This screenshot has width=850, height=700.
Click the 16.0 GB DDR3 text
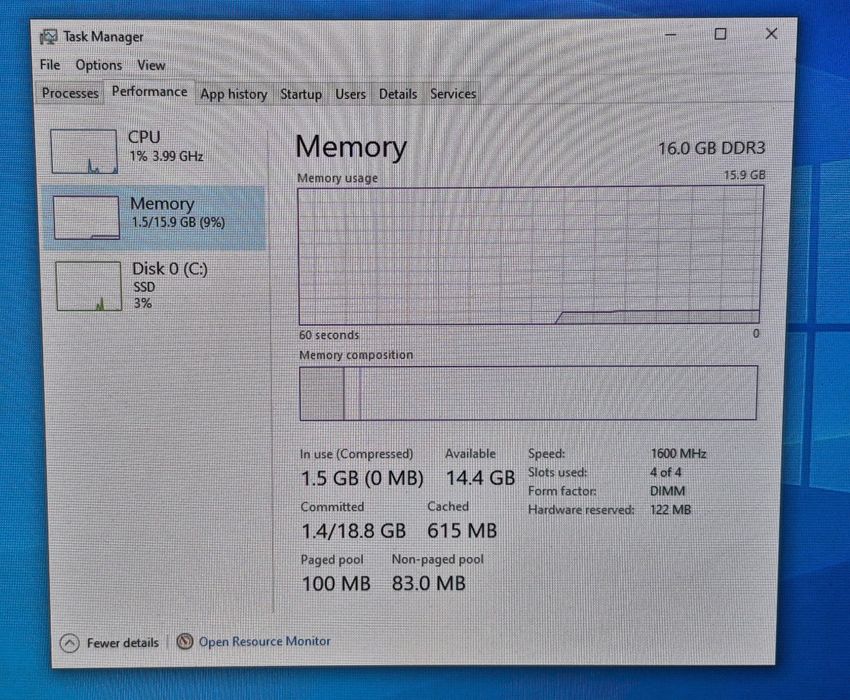[711, 148]
